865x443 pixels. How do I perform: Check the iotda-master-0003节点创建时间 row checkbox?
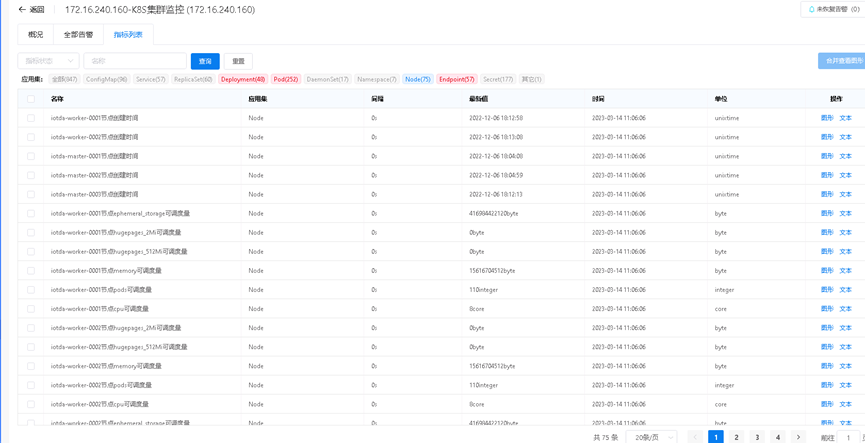click(31, 194)
